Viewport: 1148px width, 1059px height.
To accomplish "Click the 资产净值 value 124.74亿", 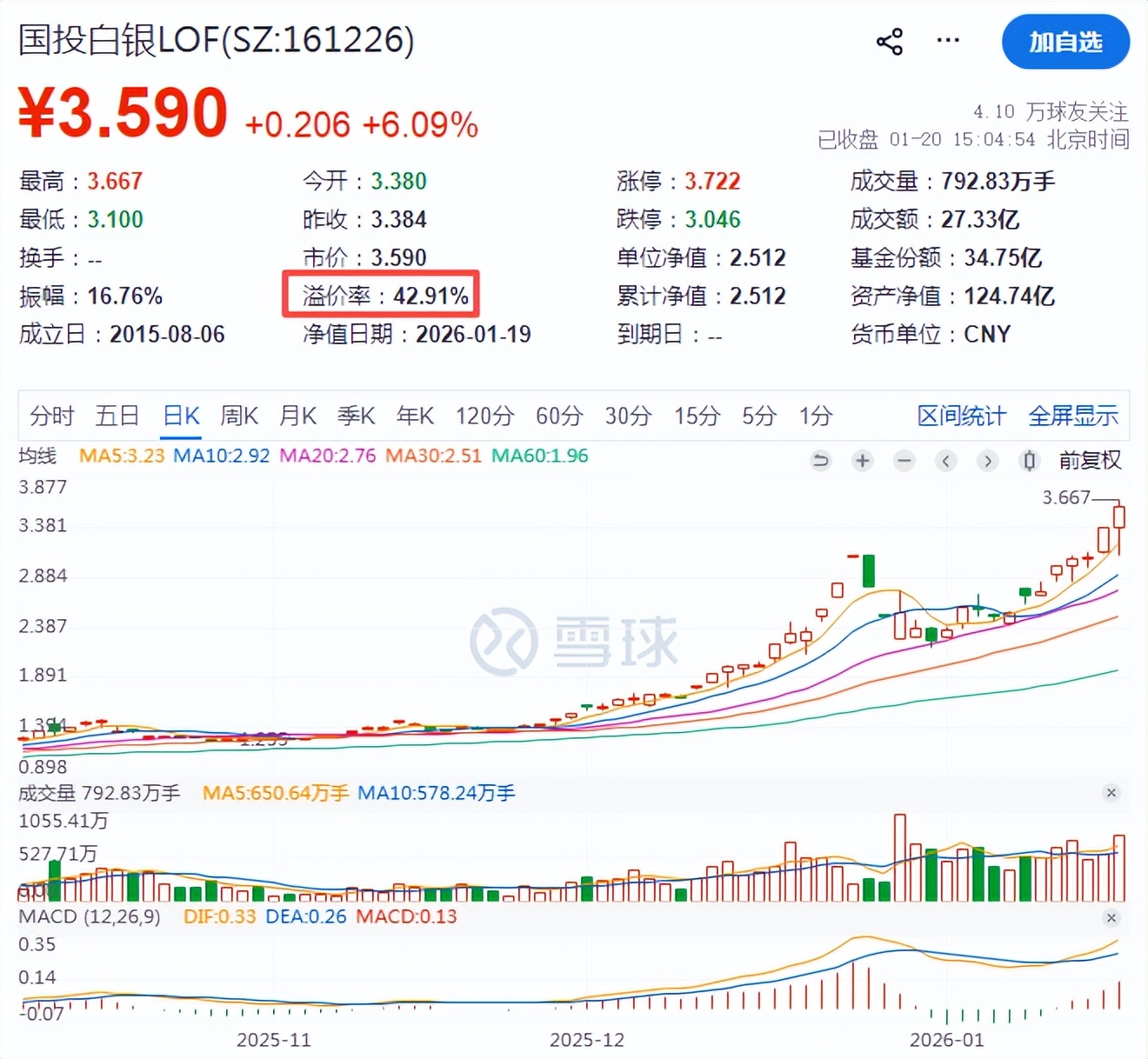I will pos(1010,296).
